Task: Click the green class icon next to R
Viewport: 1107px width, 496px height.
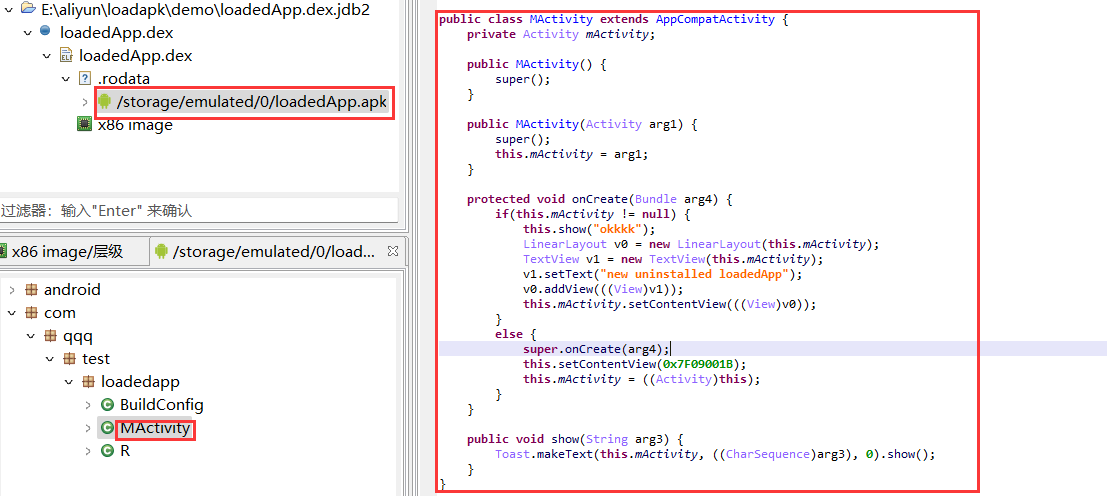Action: coord(107,451)
